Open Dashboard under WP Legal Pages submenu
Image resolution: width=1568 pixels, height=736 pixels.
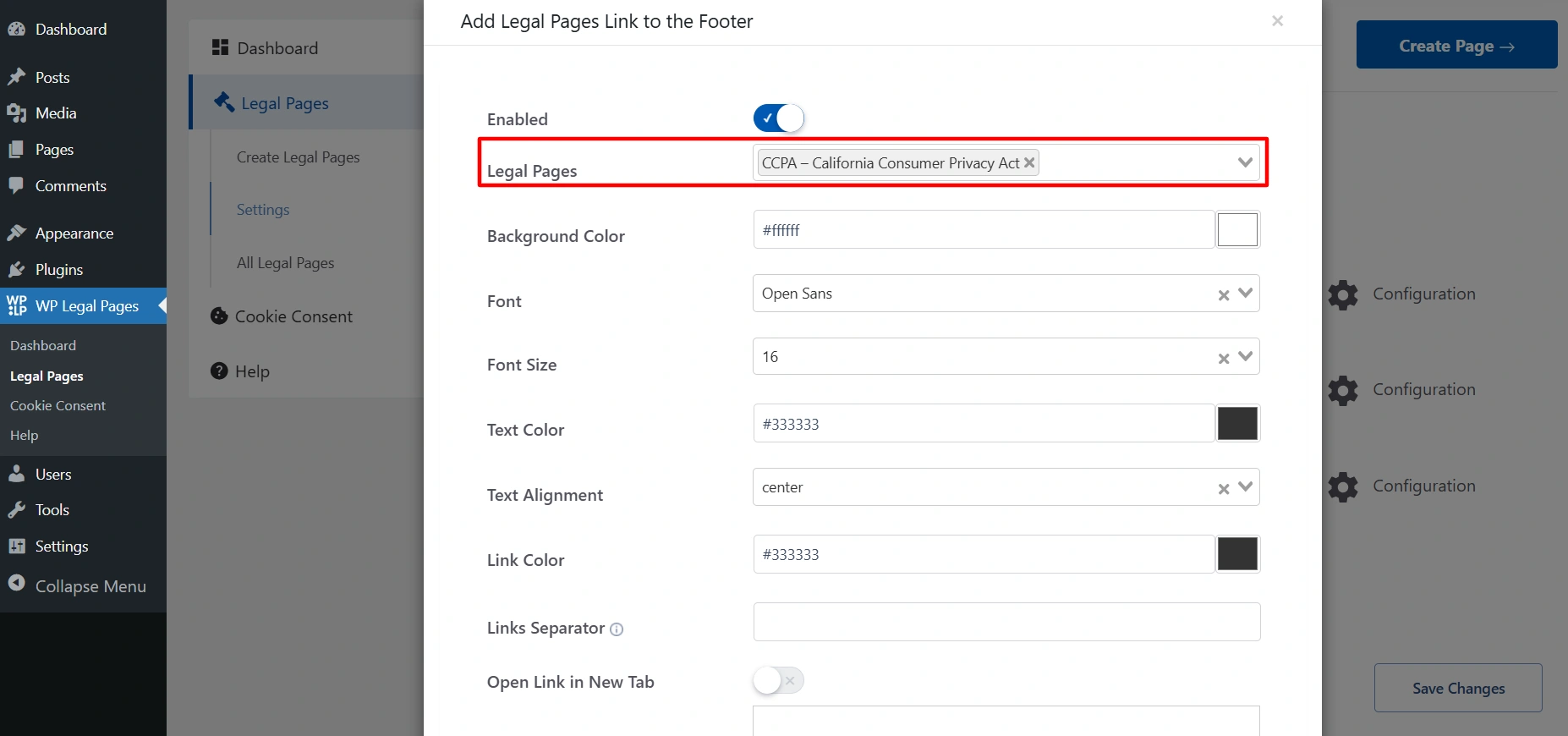(43, 346)
